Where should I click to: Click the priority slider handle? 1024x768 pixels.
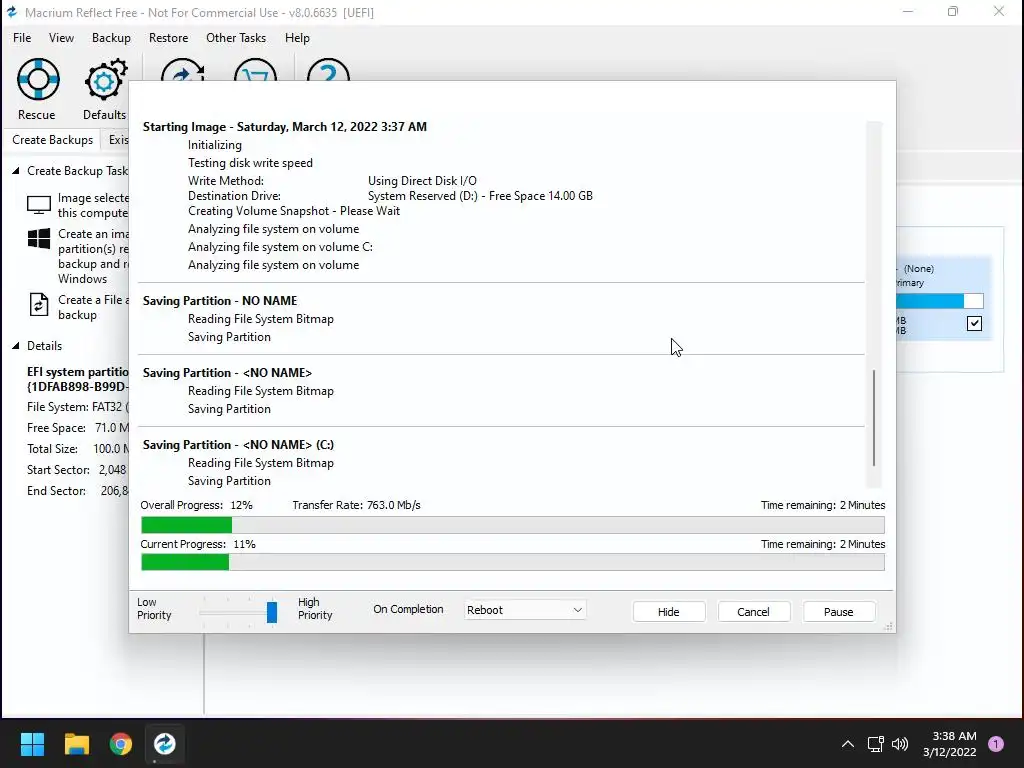point(272,612)
